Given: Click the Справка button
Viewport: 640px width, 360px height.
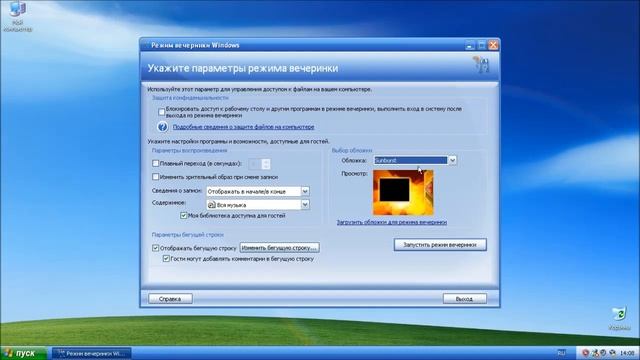Looking at the screenshot, I should pyautogui.click(x=170, y=299).
